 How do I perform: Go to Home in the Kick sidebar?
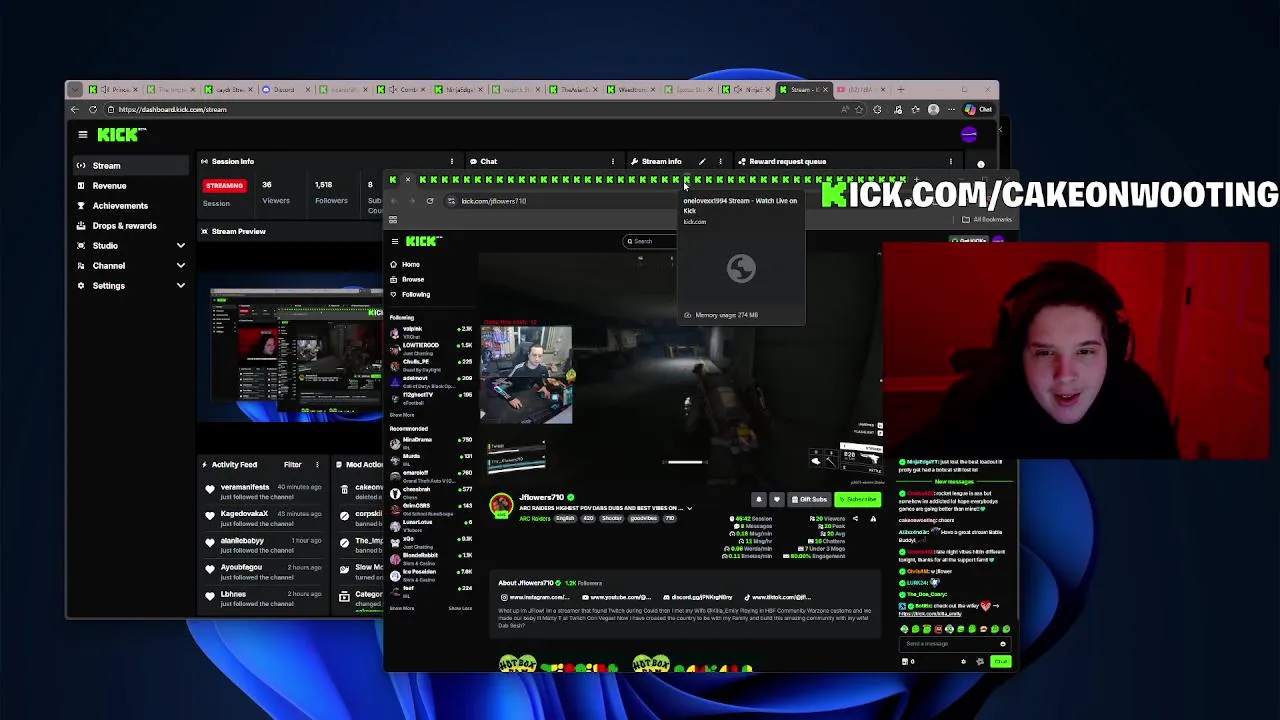pyautogui.click(x=405, y=264)
